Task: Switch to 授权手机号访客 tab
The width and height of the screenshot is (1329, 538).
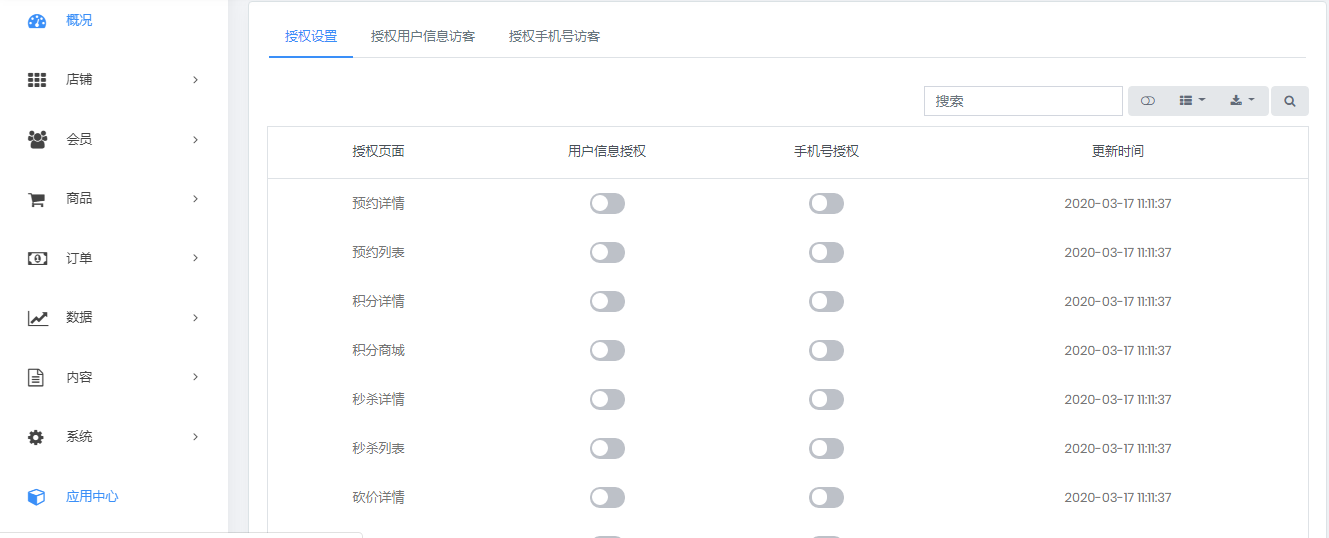Action: [x=554, y=37]
